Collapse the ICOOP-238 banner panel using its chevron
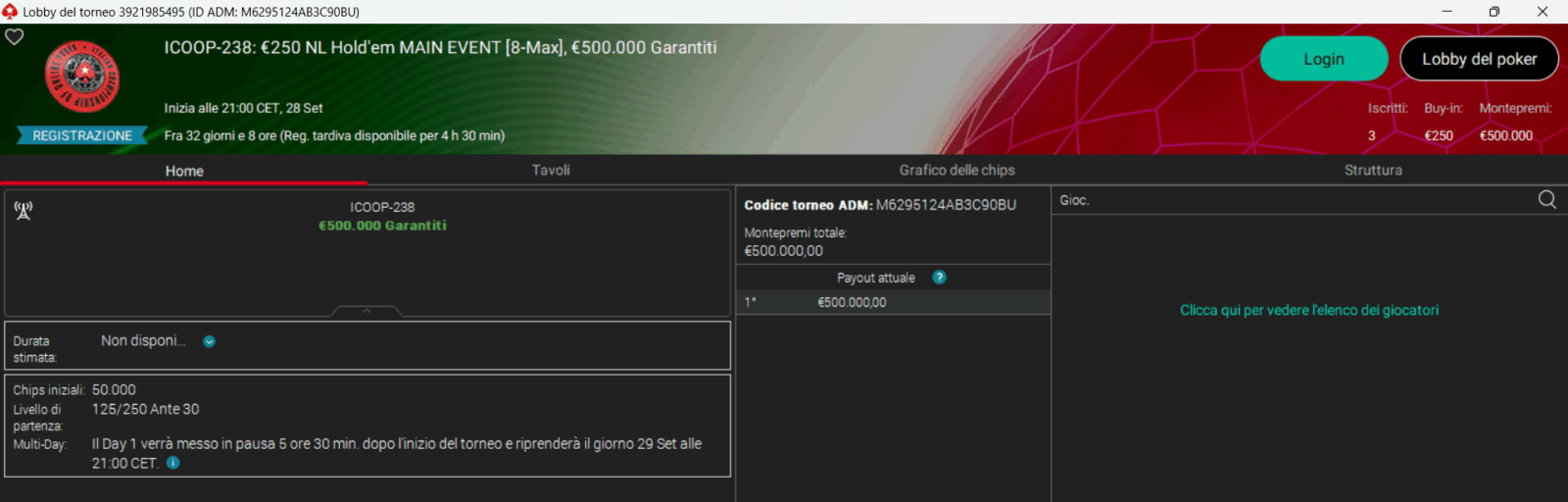The image size is (1568, 502). (367, 311)
